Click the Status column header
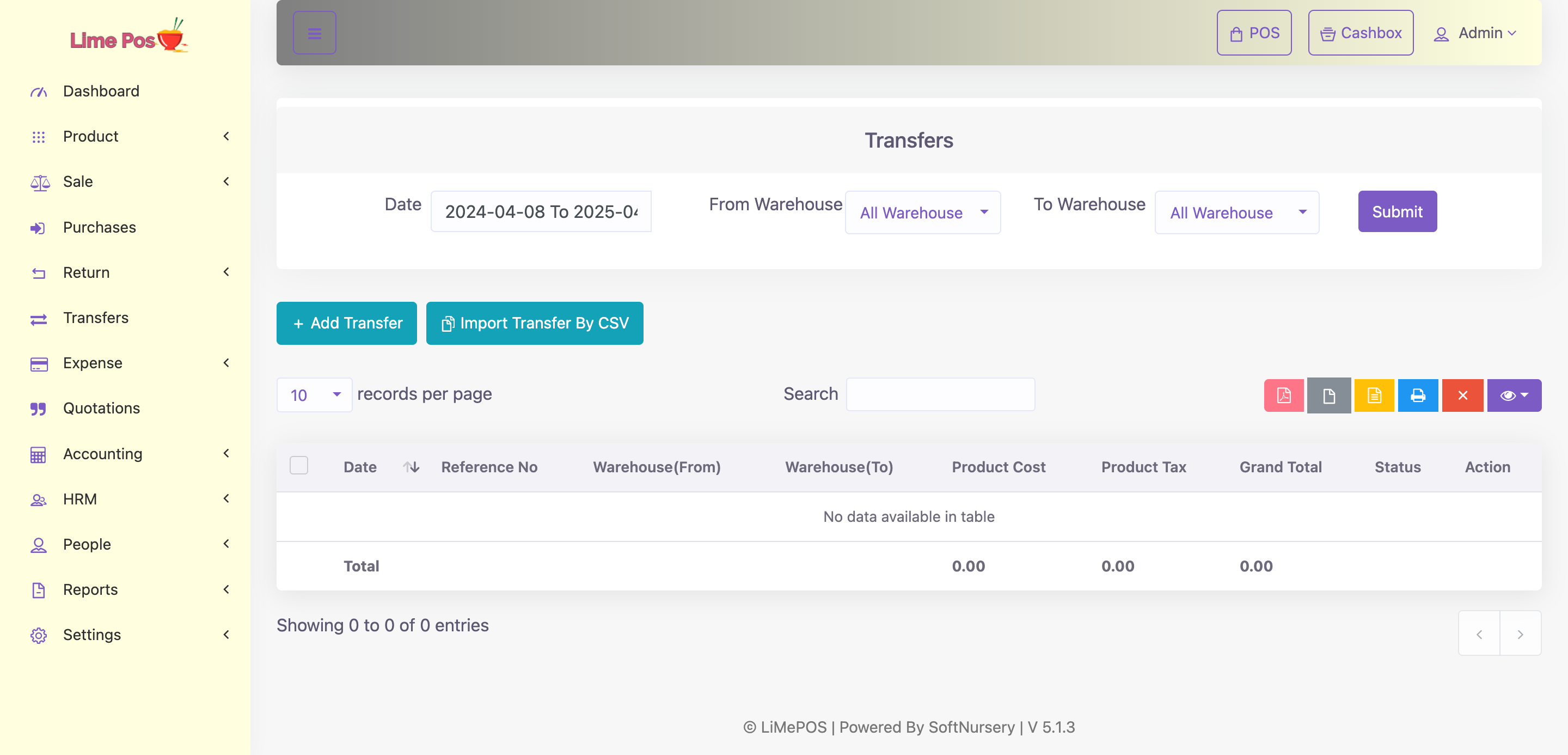The image size is (1568, 755). (1398, 467)
